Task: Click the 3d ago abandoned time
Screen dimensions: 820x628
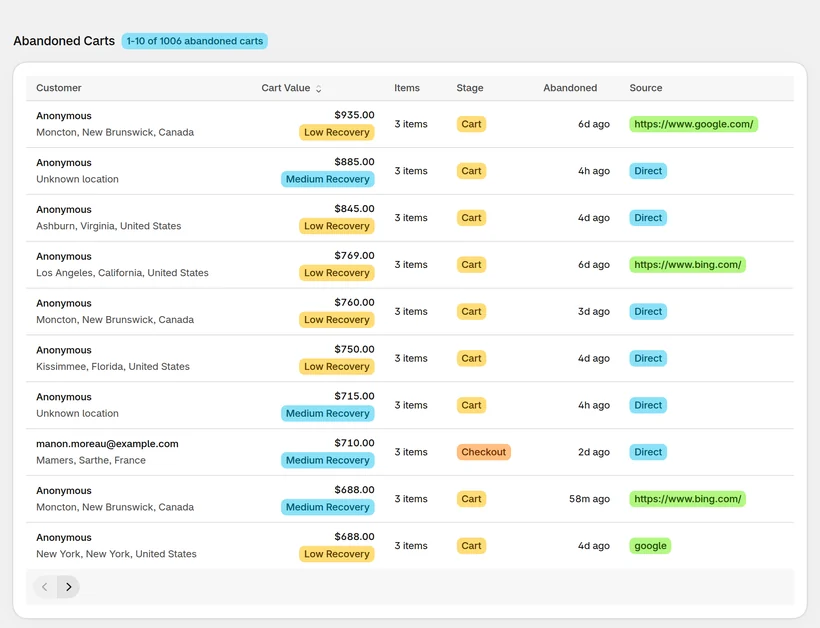Action: 594,311
